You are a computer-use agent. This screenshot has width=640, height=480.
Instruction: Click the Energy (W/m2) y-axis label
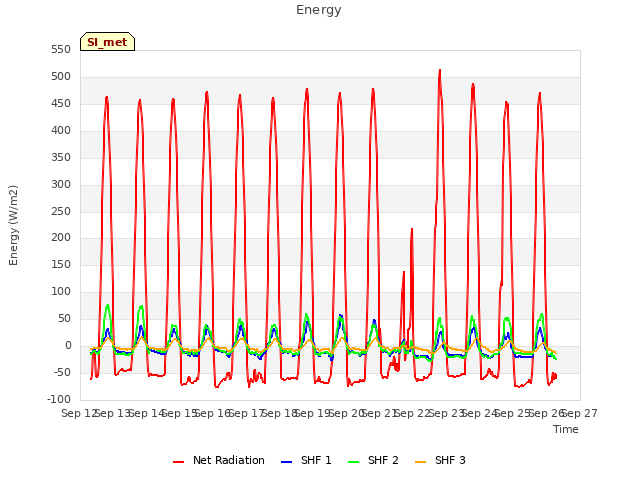click(x=13, y=225)
